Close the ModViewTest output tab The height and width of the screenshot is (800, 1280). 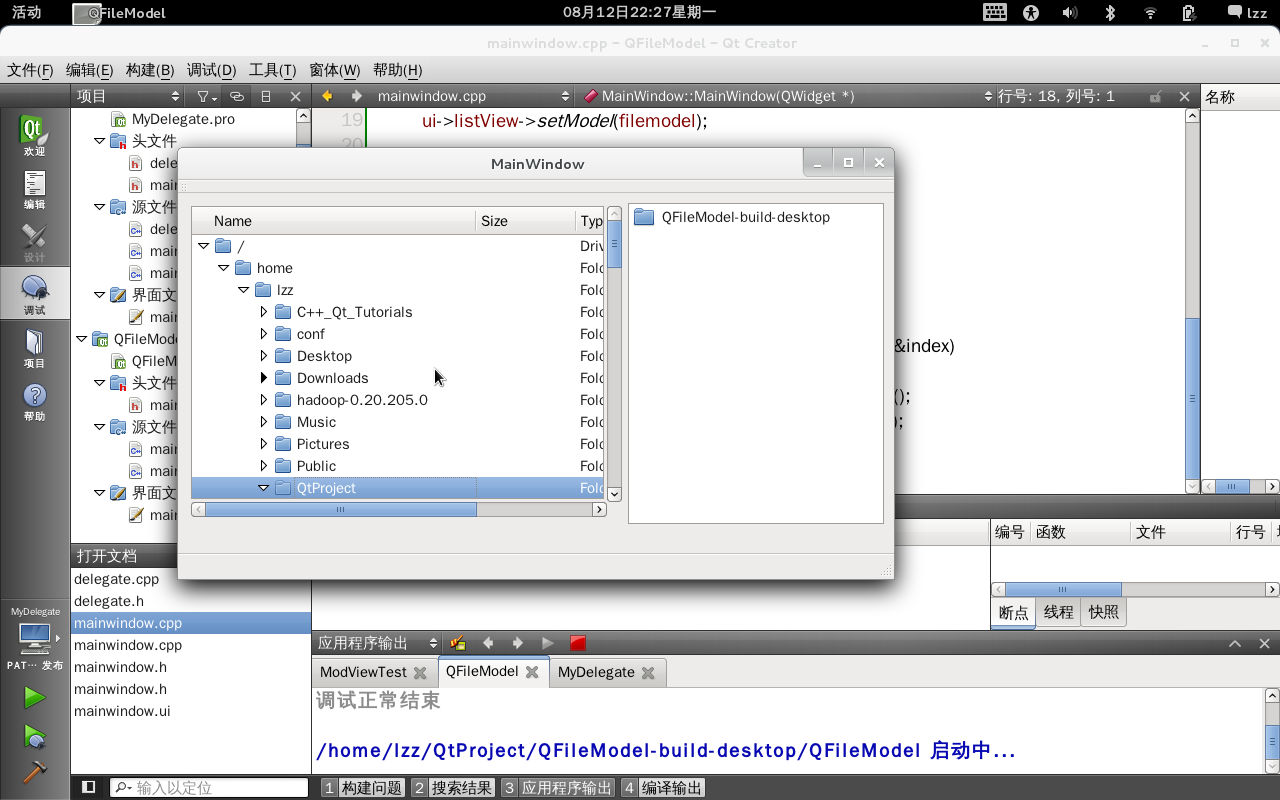(420, 673)
